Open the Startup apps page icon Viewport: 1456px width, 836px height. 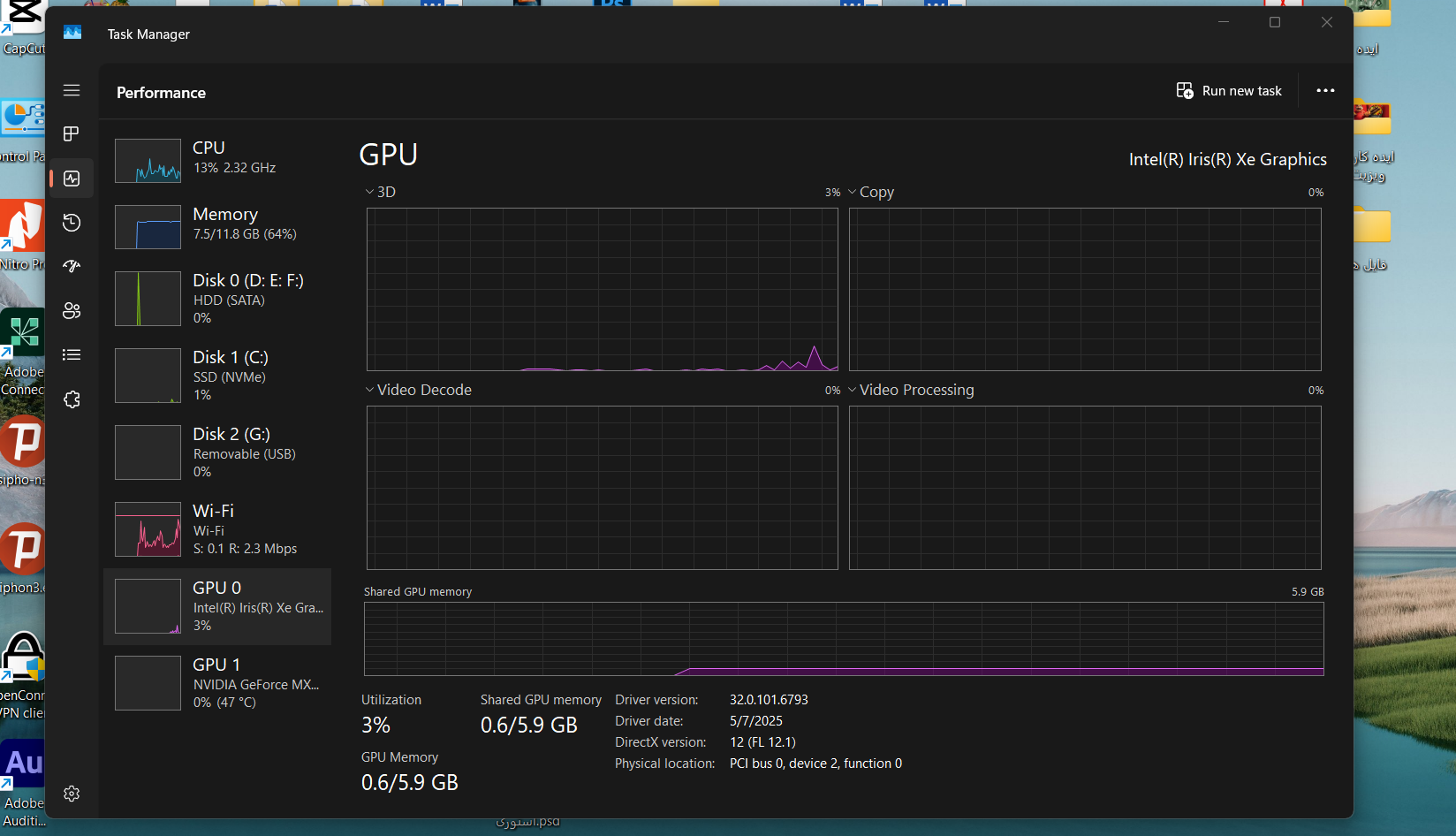point(72,266)
